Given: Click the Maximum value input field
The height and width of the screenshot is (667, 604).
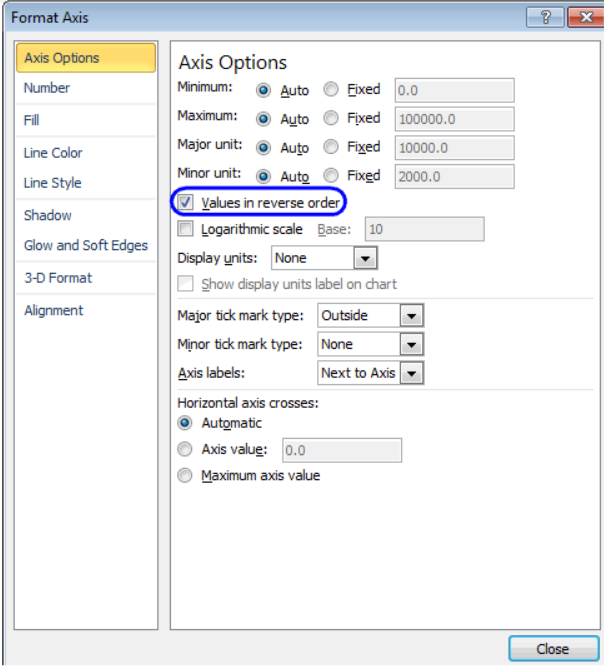Looking at the screenshot, I should (x=454, y=119).
